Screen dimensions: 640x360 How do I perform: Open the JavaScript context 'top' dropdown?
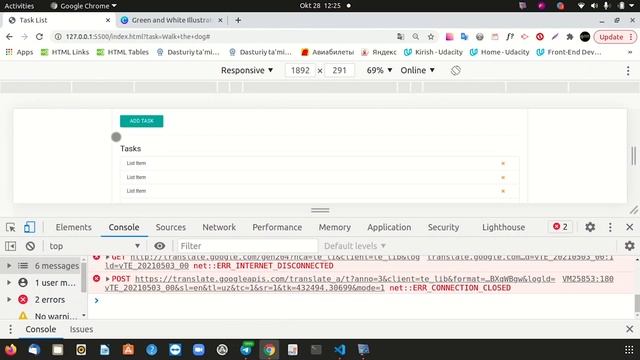tap(95, 246)
